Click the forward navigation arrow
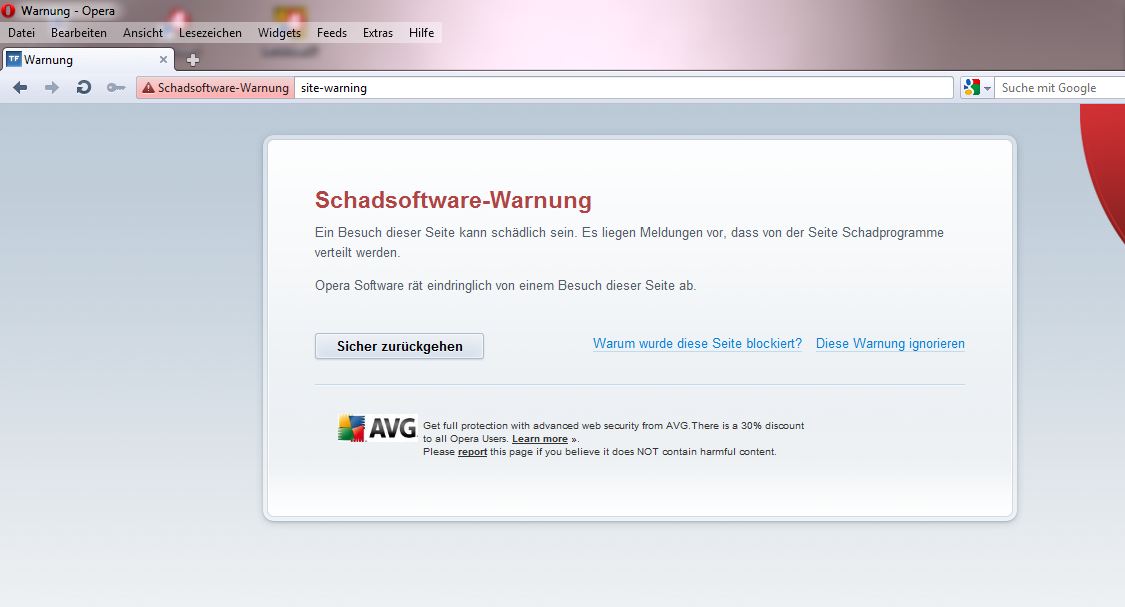 pos(52,88)
